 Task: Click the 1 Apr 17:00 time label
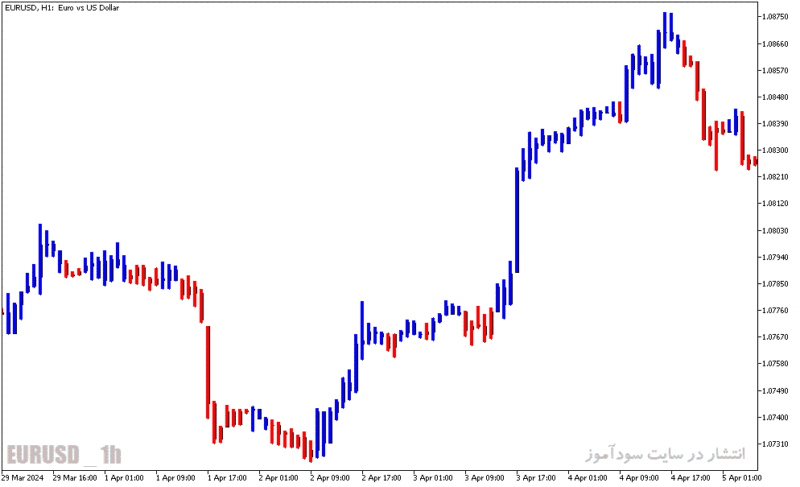(x=227, y=478)
